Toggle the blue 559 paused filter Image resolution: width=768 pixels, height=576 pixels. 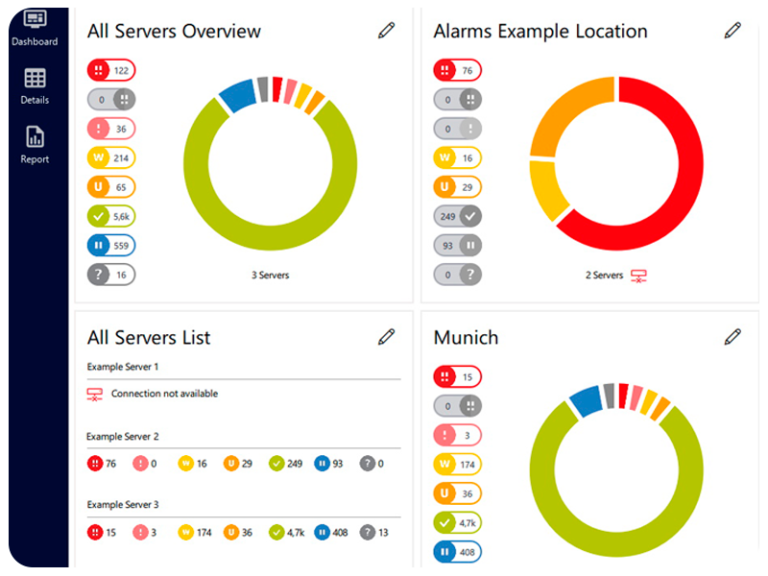click(111, 246)
